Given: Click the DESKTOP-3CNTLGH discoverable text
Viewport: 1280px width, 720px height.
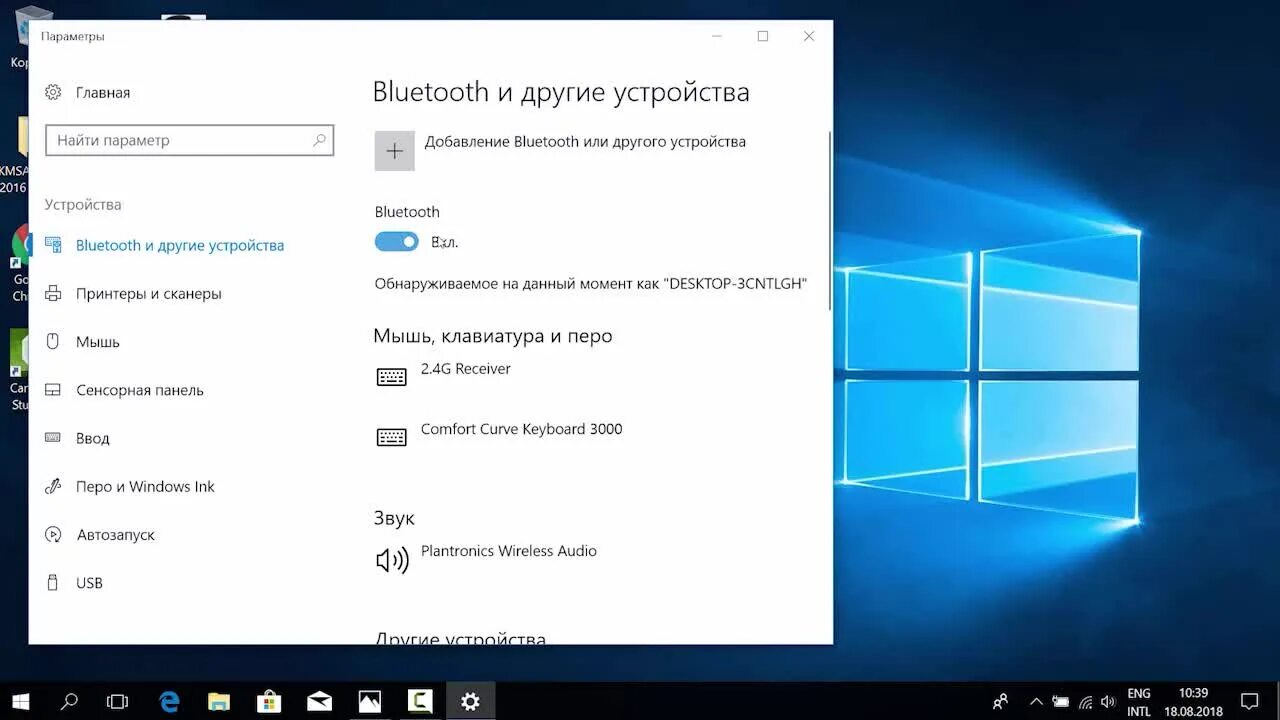Looking at the screenshot, I should click(x=590, y=284).
